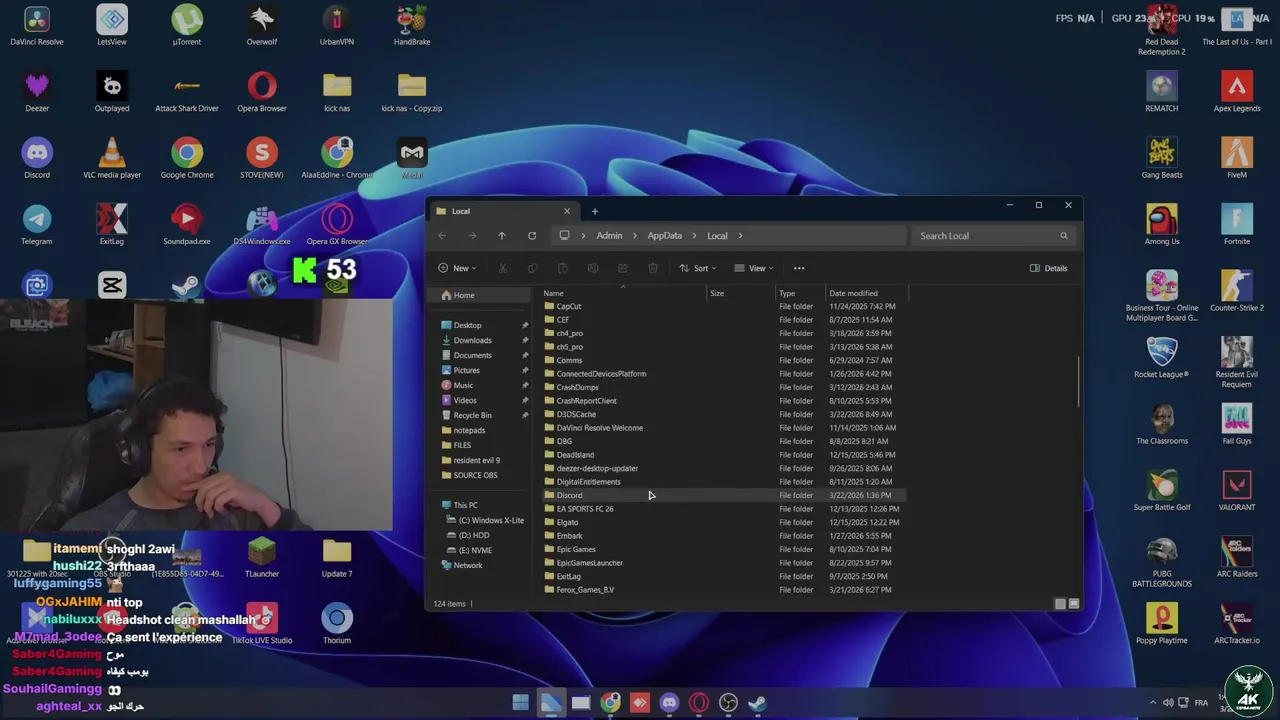The height and width of the screenshot is (720, 1280).
Task: Open the New dropdown in Explorer
Action: pos(458,268)
